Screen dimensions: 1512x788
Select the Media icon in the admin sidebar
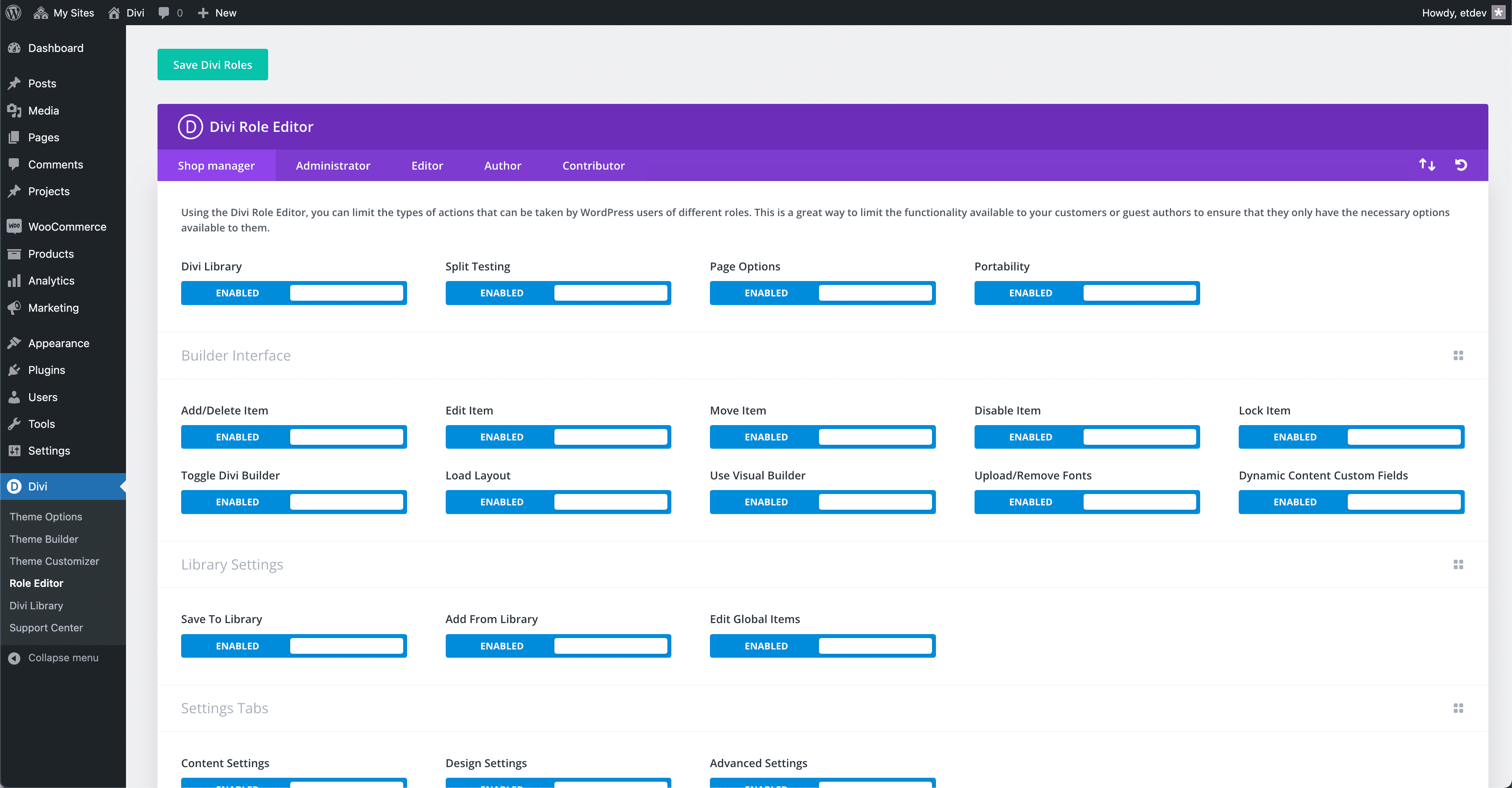14,110
